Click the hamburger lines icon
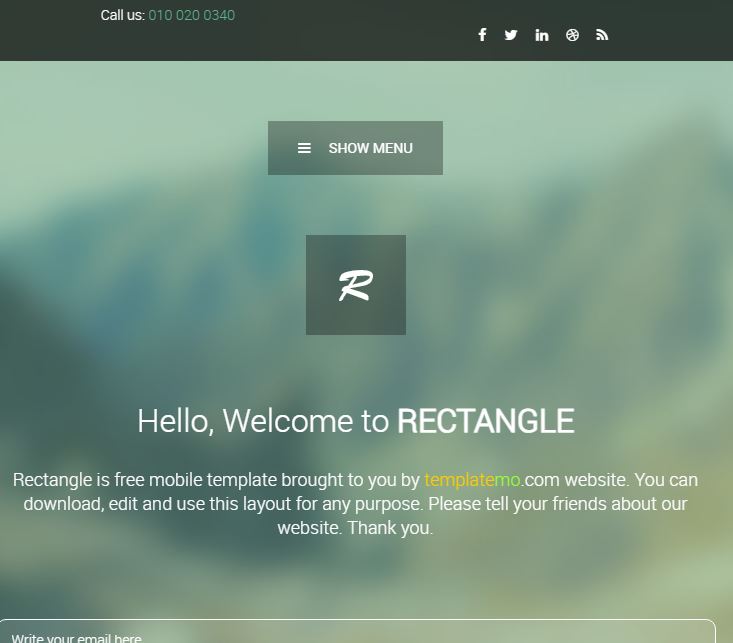 304,148
